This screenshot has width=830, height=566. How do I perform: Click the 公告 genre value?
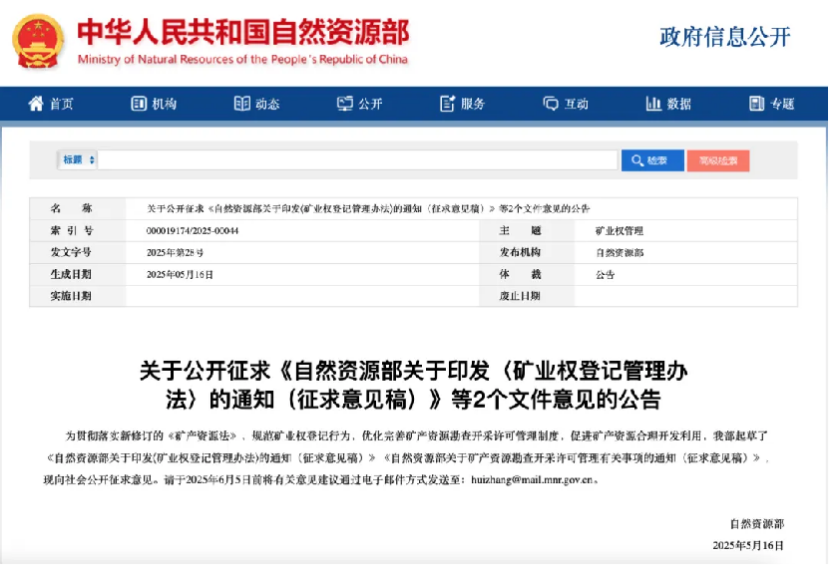coord(605,275)
